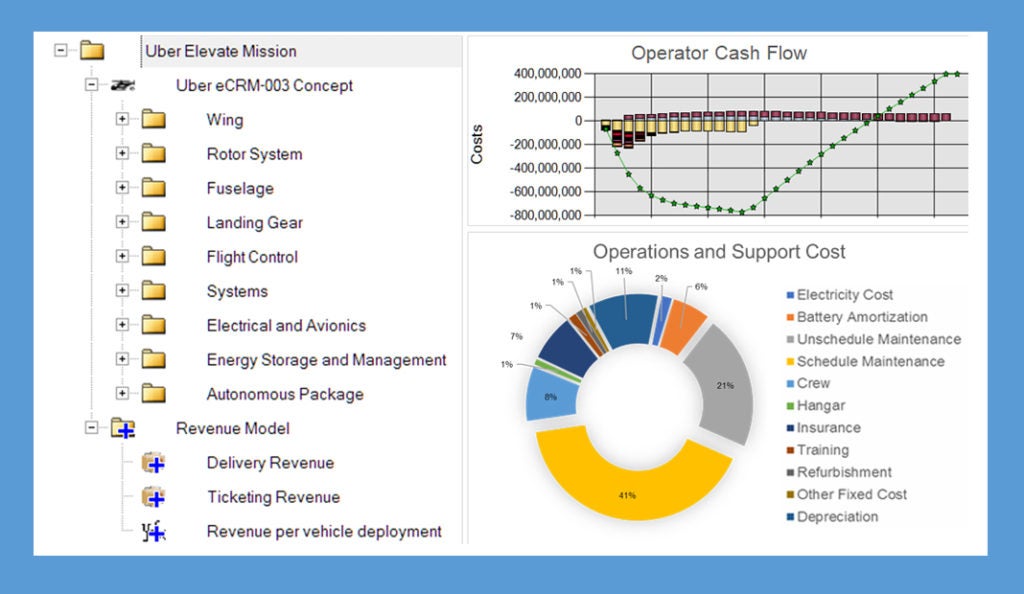Collapse the Uber Elevate Mission root node
Viewport: 1024px width, 594px height.
(61, 50)
